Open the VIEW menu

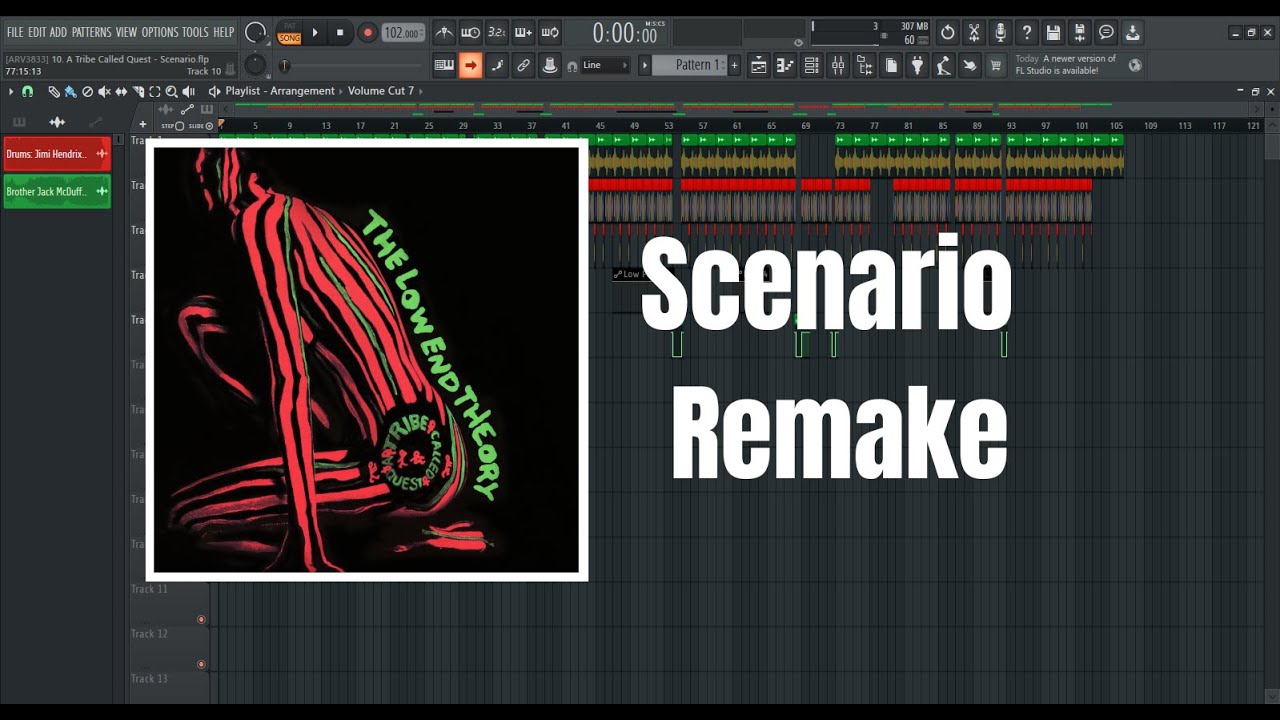coord(126,32)
